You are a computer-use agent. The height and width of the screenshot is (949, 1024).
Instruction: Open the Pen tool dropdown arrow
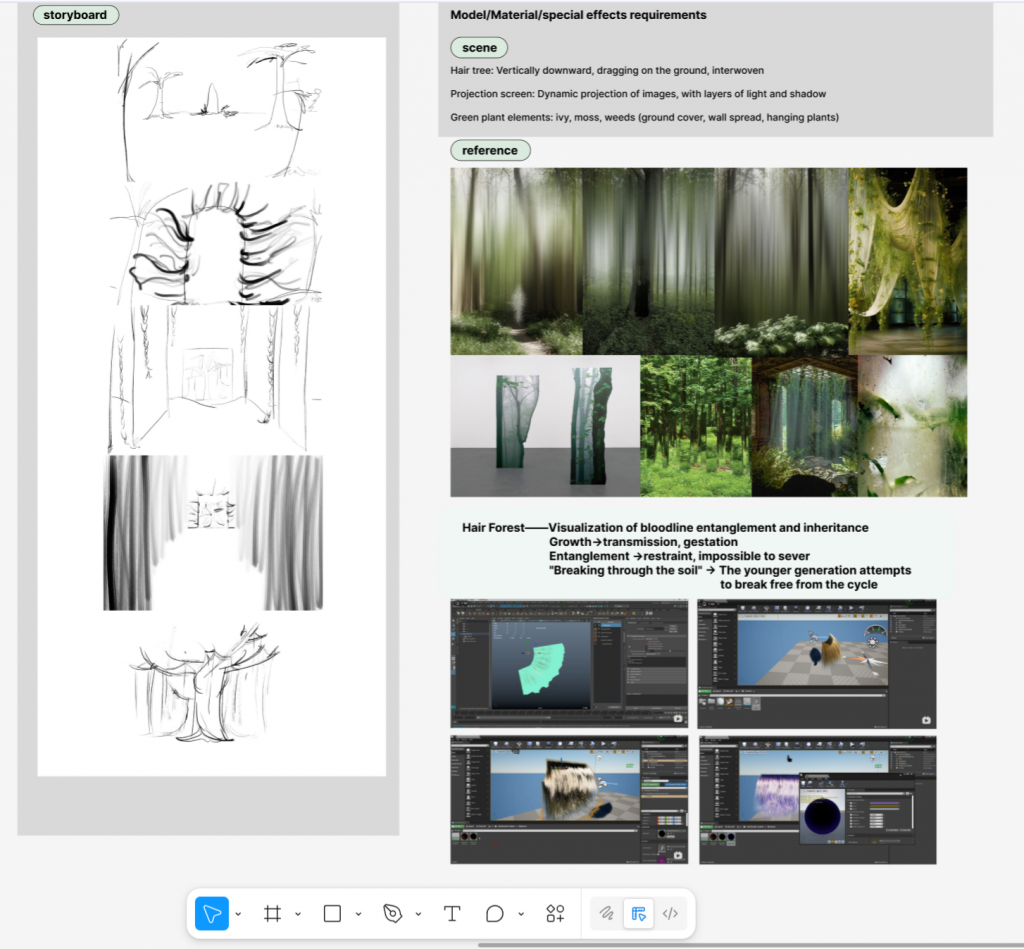coord(418,914)
